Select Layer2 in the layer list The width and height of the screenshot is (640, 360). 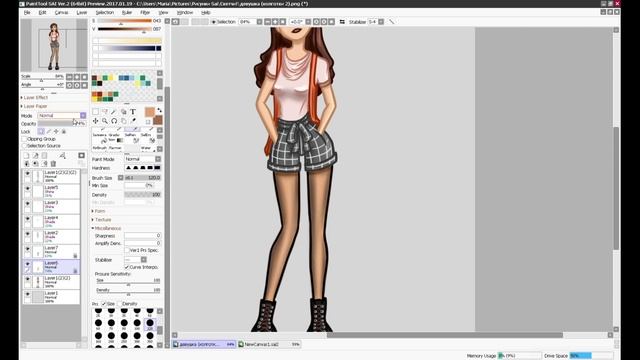[x=51, y=236]
